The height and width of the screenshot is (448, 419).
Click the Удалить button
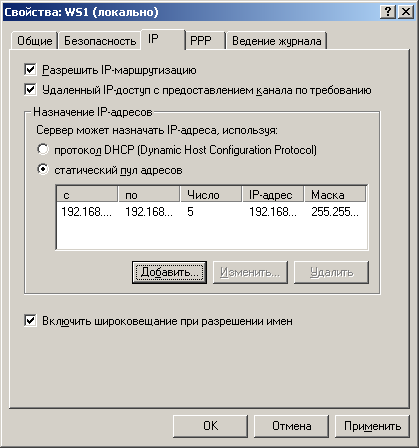coord(331,272)
